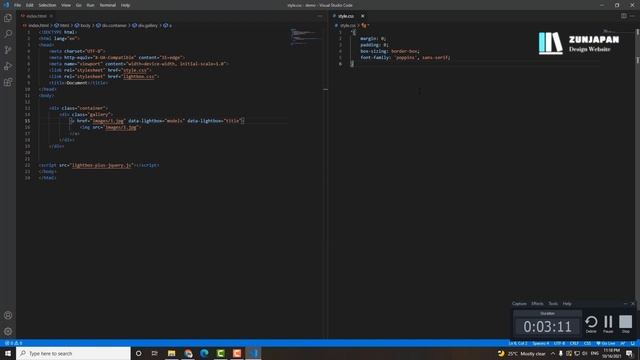This screenshot has height=360, width=640.
Task: Open Microsoft Edge from the taskbar
Action: tap(204, 353)
